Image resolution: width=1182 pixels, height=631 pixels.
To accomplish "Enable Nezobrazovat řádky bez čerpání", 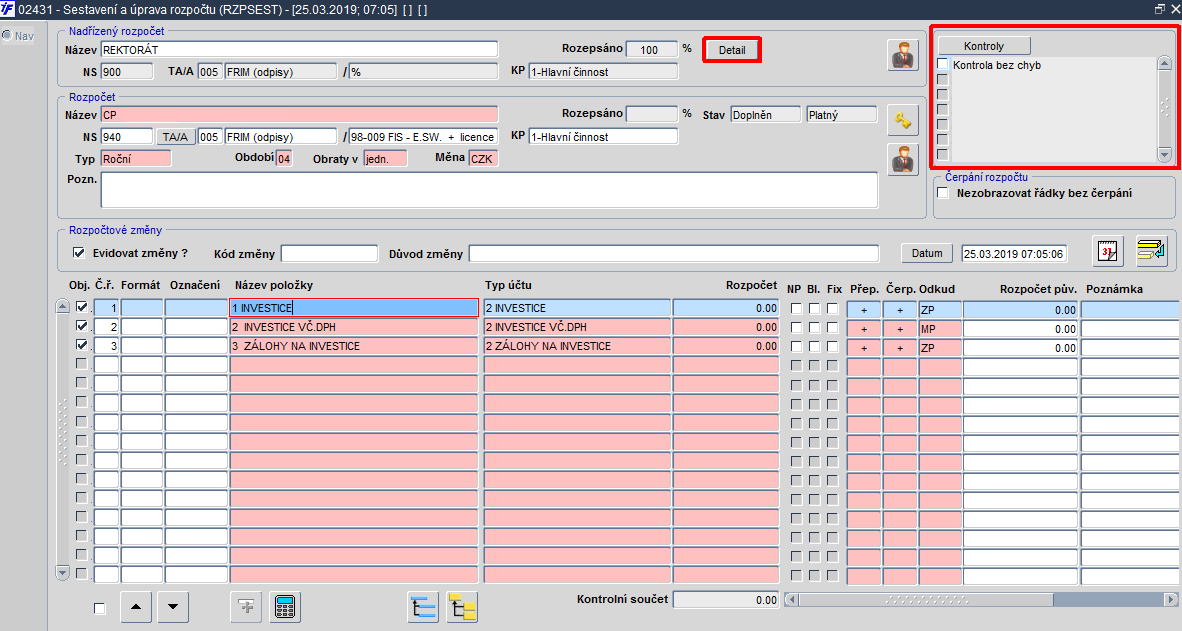I will [942, 193].
